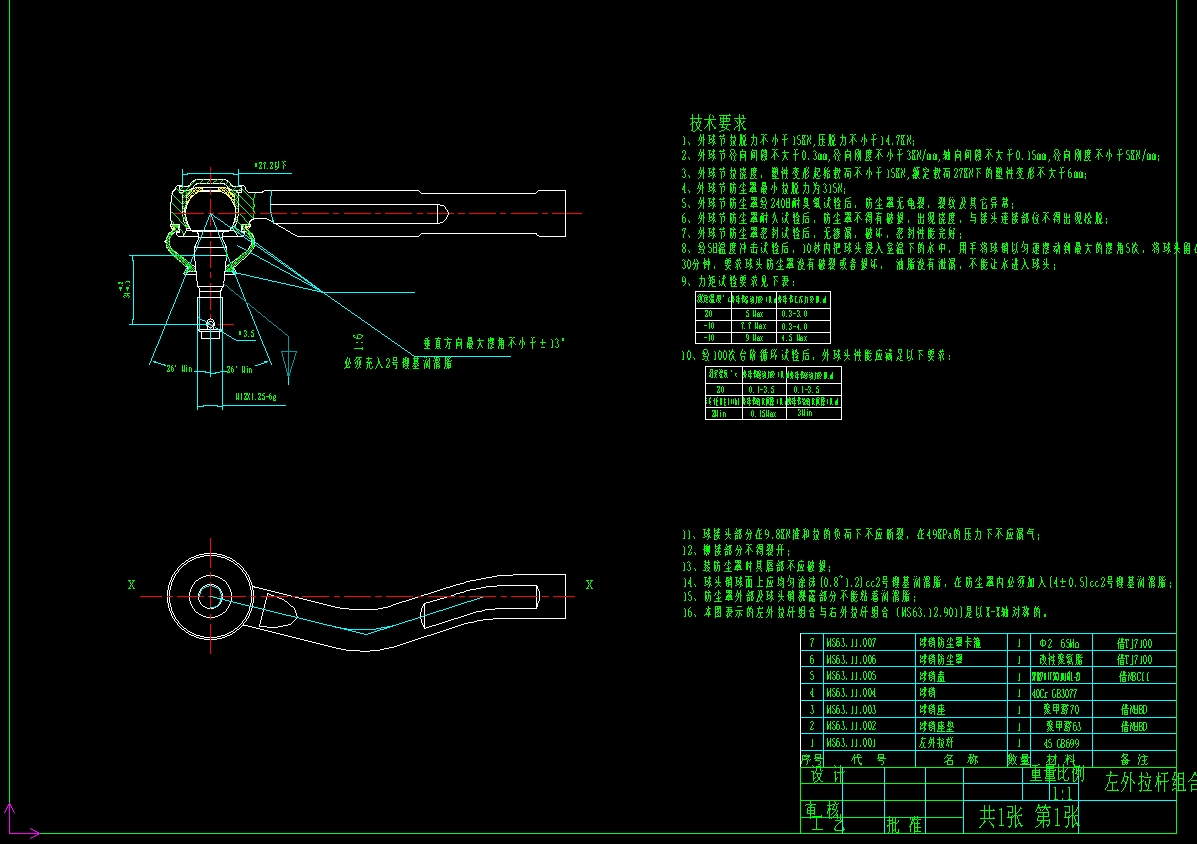
Task: Click part code MS63.11.003 in parts list
Action: [850, 710]
